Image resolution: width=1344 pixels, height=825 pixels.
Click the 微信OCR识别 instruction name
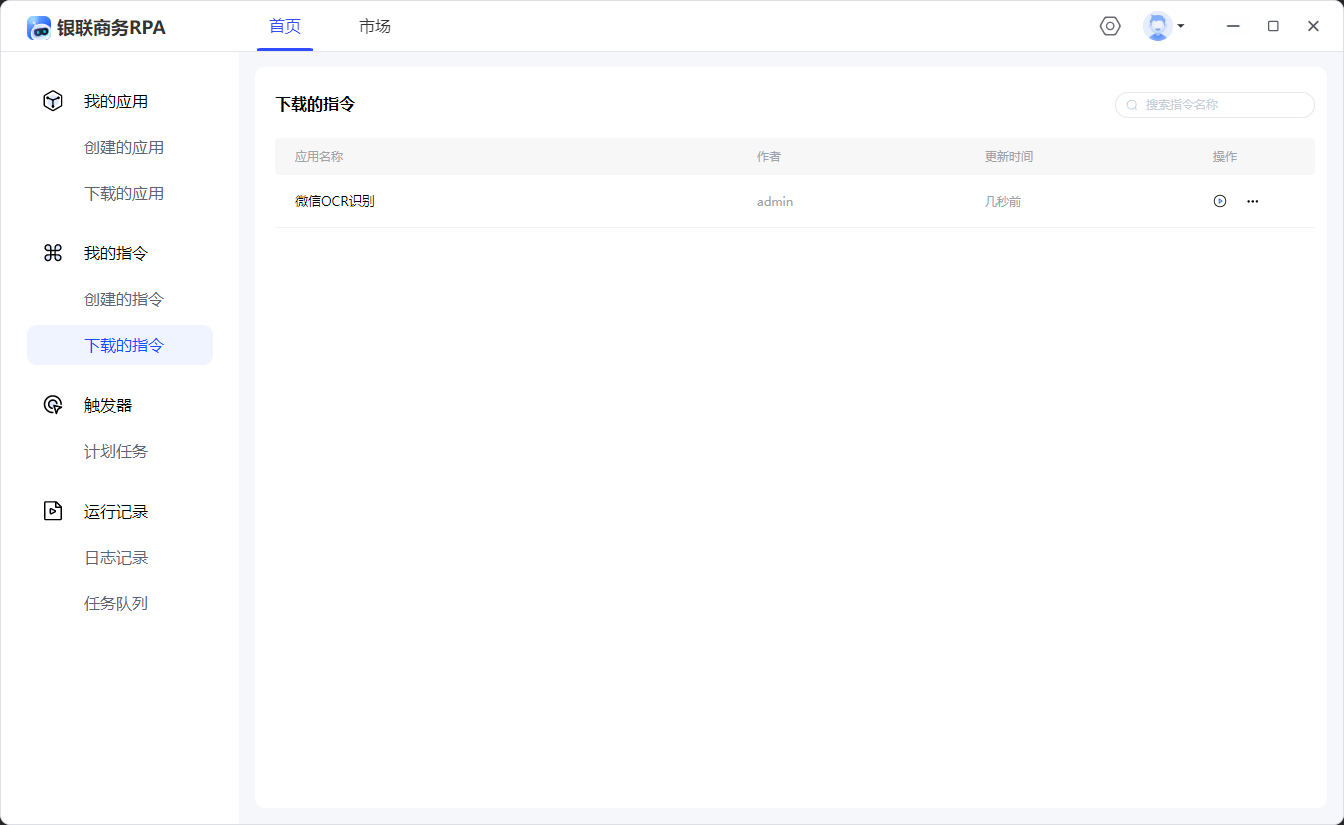(x=335, y=201)
